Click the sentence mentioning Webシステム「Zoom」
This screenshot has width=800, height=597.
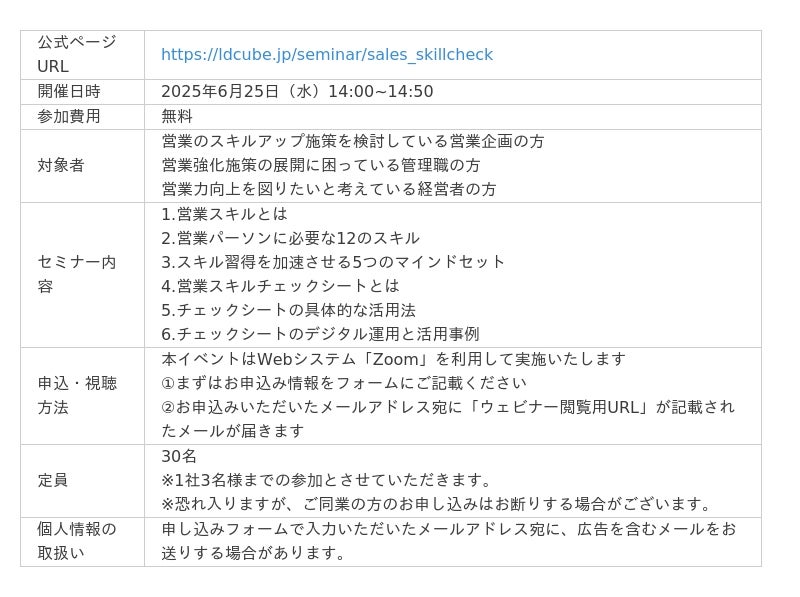pyautogui.click(x=393, y=359)
